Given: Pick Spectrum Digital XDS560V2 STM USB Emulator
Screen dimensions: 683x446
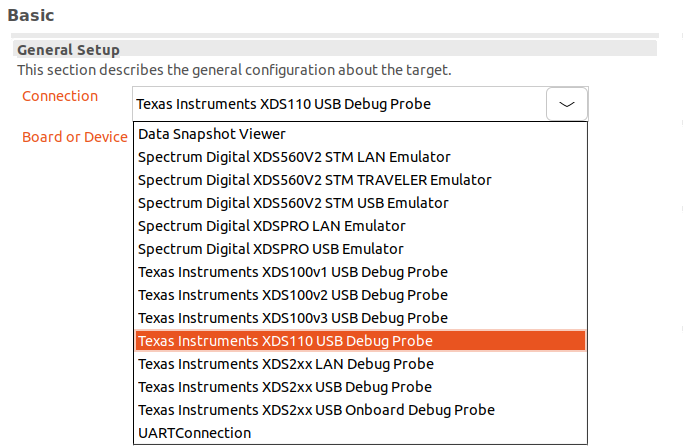Looking at the screenshot, I should [293, 203].
